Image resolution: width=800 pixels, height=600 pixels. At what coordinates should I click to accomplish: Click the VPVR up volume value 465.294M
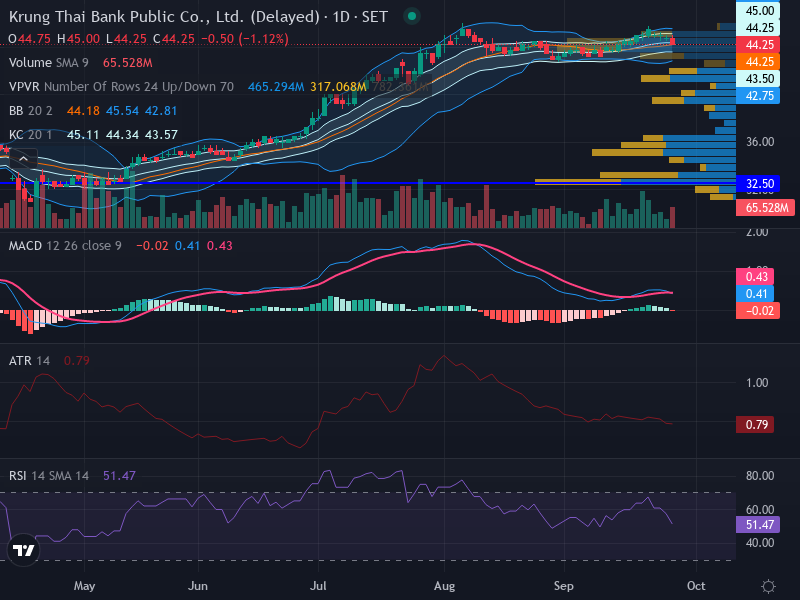276,87
